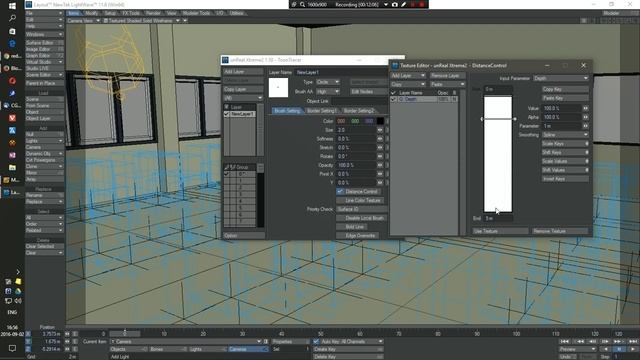Open the Current Item Camera dropdown

click(185, 342)
